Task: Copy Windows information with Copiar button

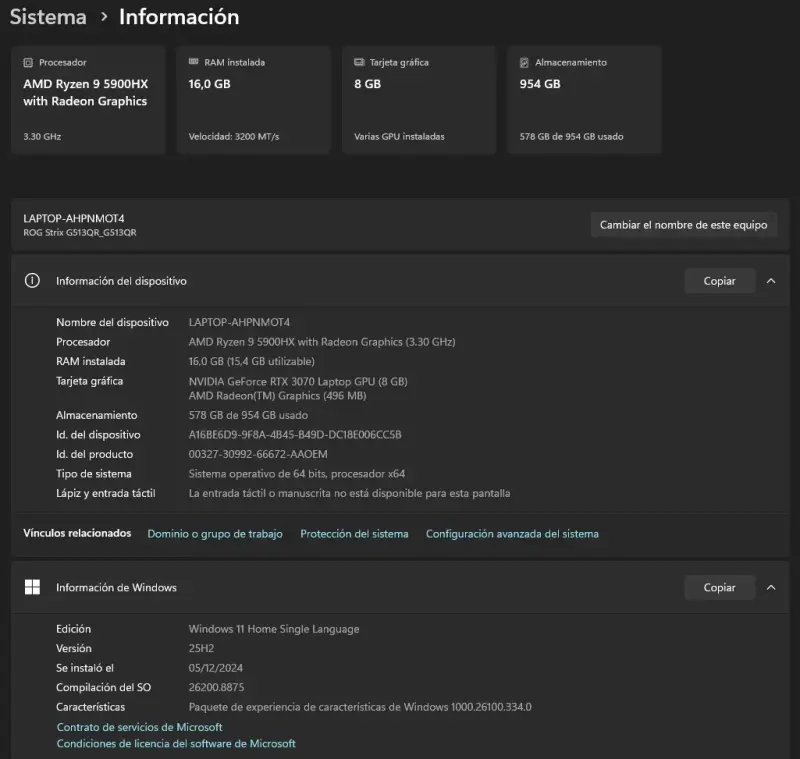Action: pos(719,588)
